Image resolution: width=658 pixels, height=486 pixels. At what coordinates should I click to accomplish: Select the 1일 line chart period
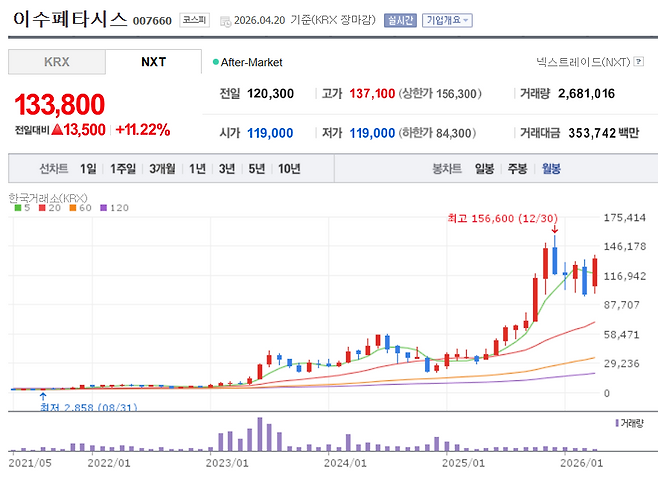pos(89,168)
